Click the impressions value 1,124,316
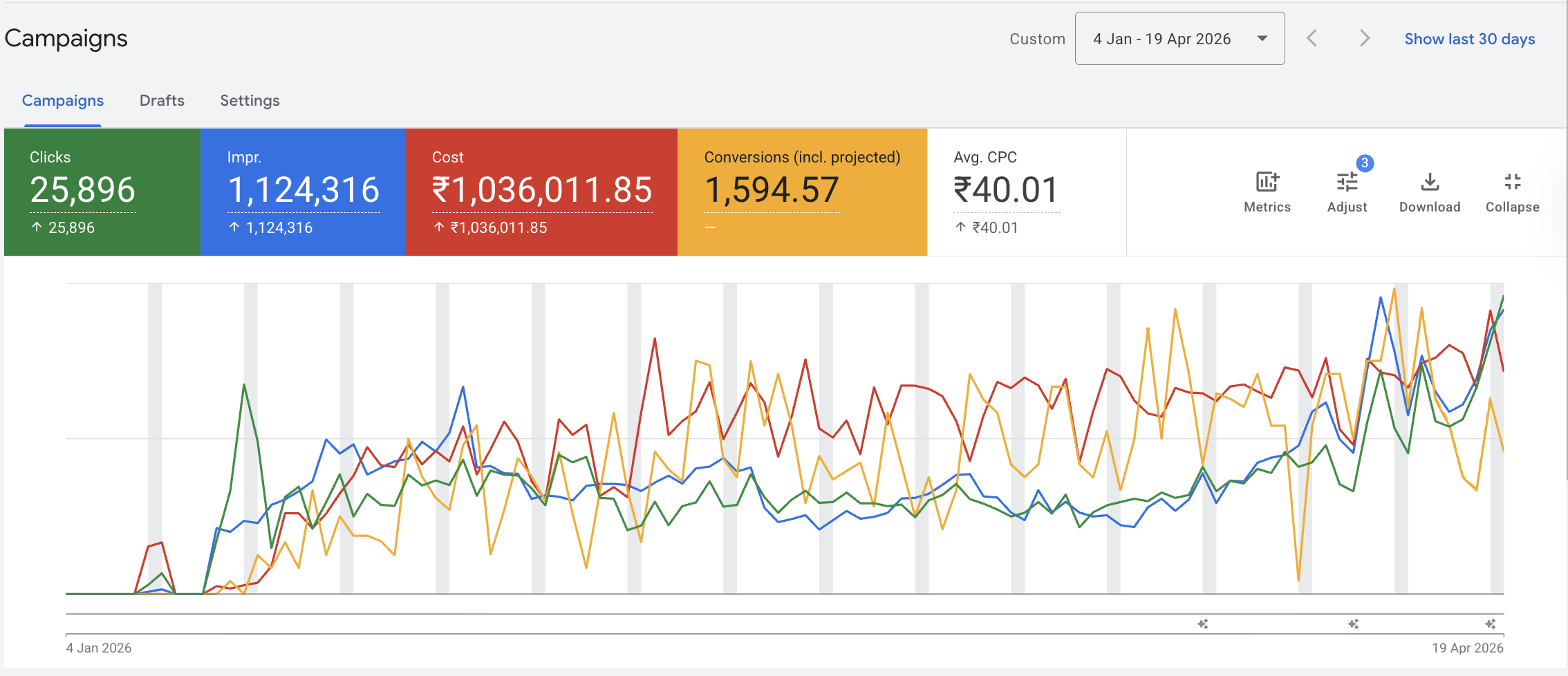 click(304, 190)
